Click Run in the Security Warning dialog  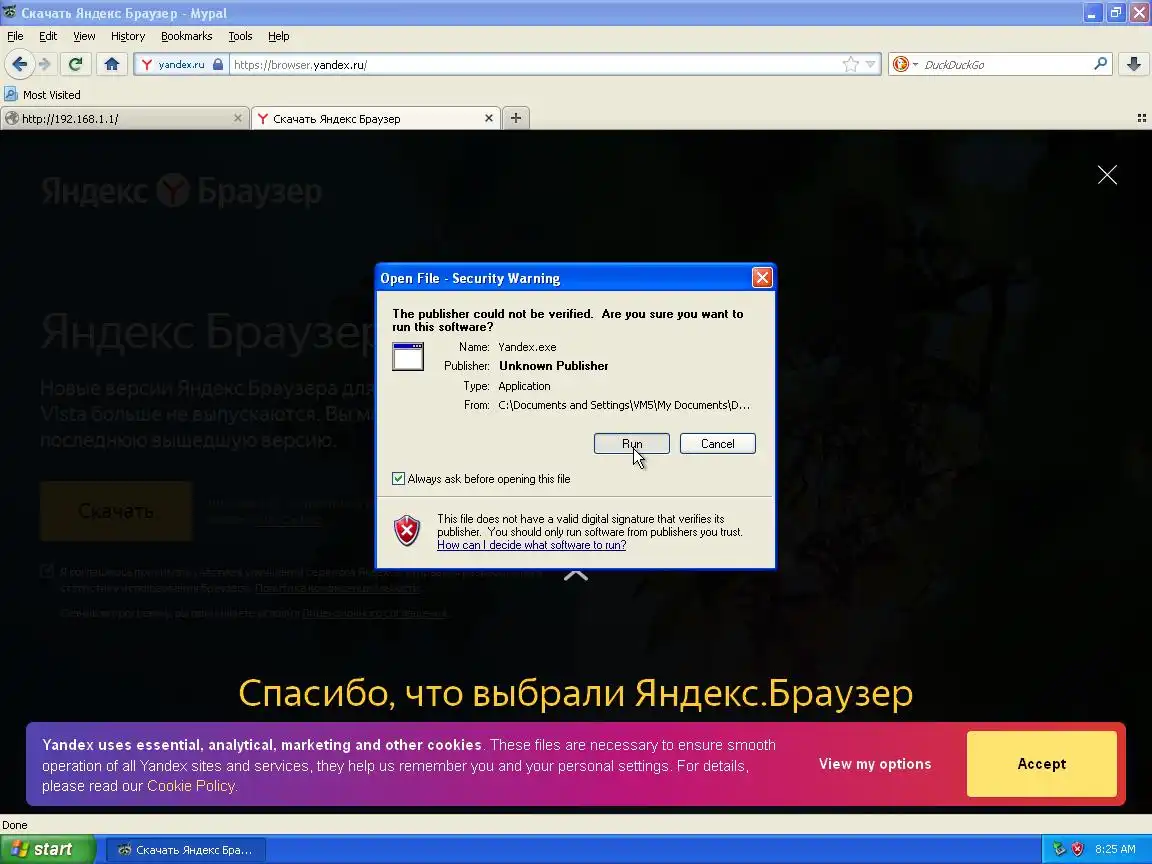click(632, 444)
